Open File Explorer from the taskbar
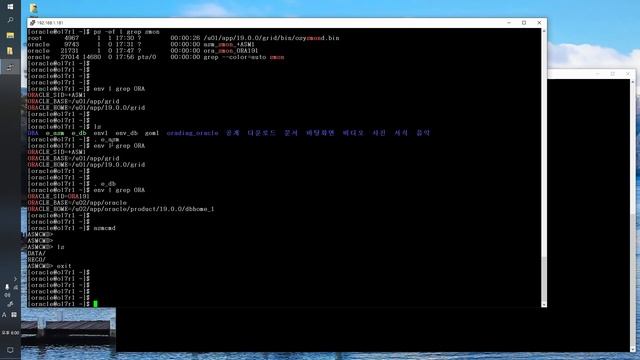640x360 pixels. click(10, 36)
